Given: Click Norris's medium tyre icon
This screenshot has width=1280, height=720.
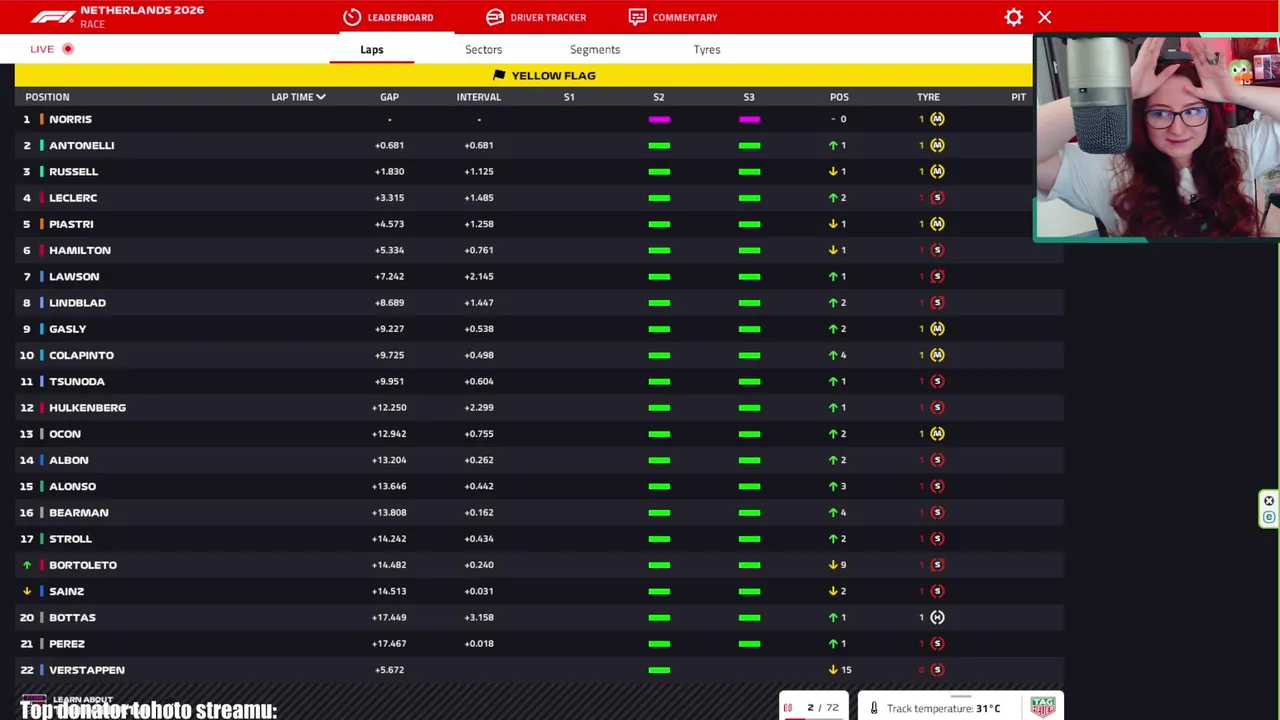Looking at the screenshot, I should 937,119.
